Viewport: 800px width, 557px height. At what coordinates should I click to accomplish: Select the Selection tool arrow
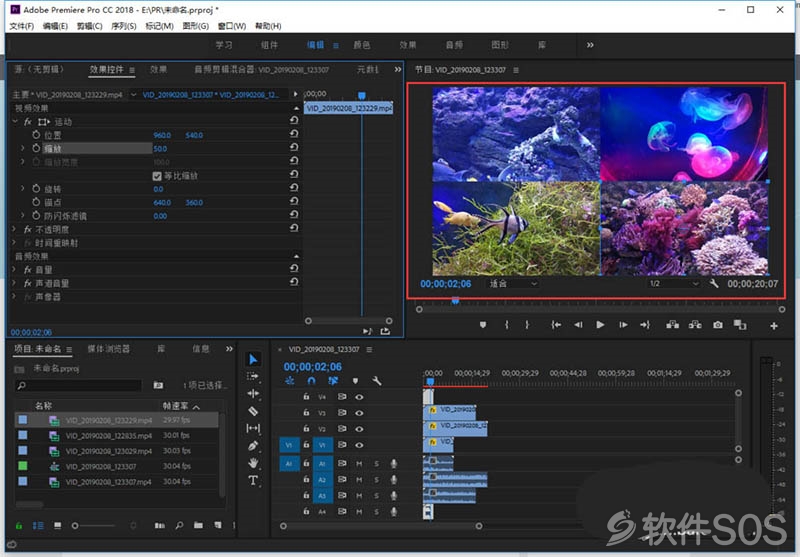(x=253, y=360)
